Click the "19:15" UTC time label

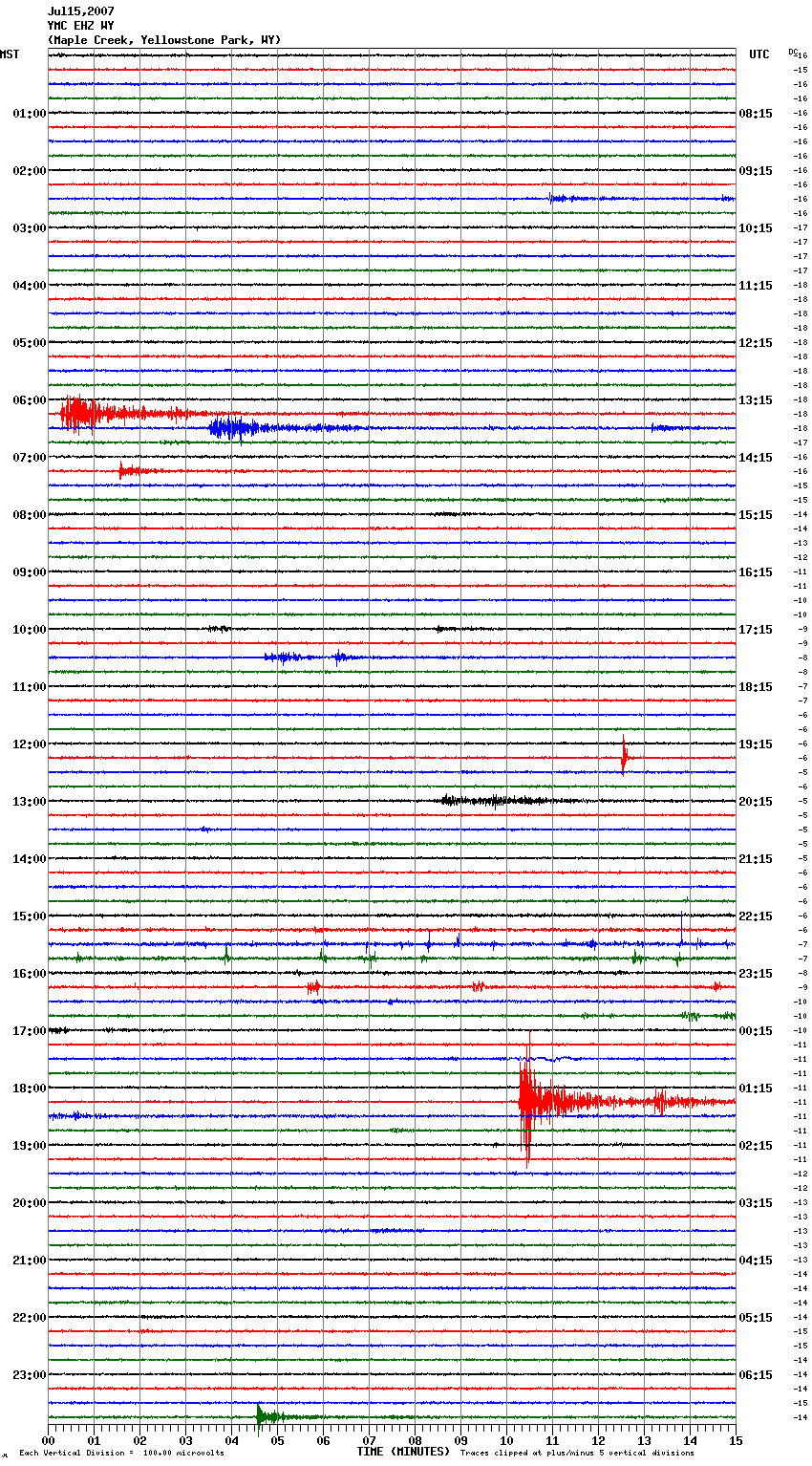(x=756, y=744)
